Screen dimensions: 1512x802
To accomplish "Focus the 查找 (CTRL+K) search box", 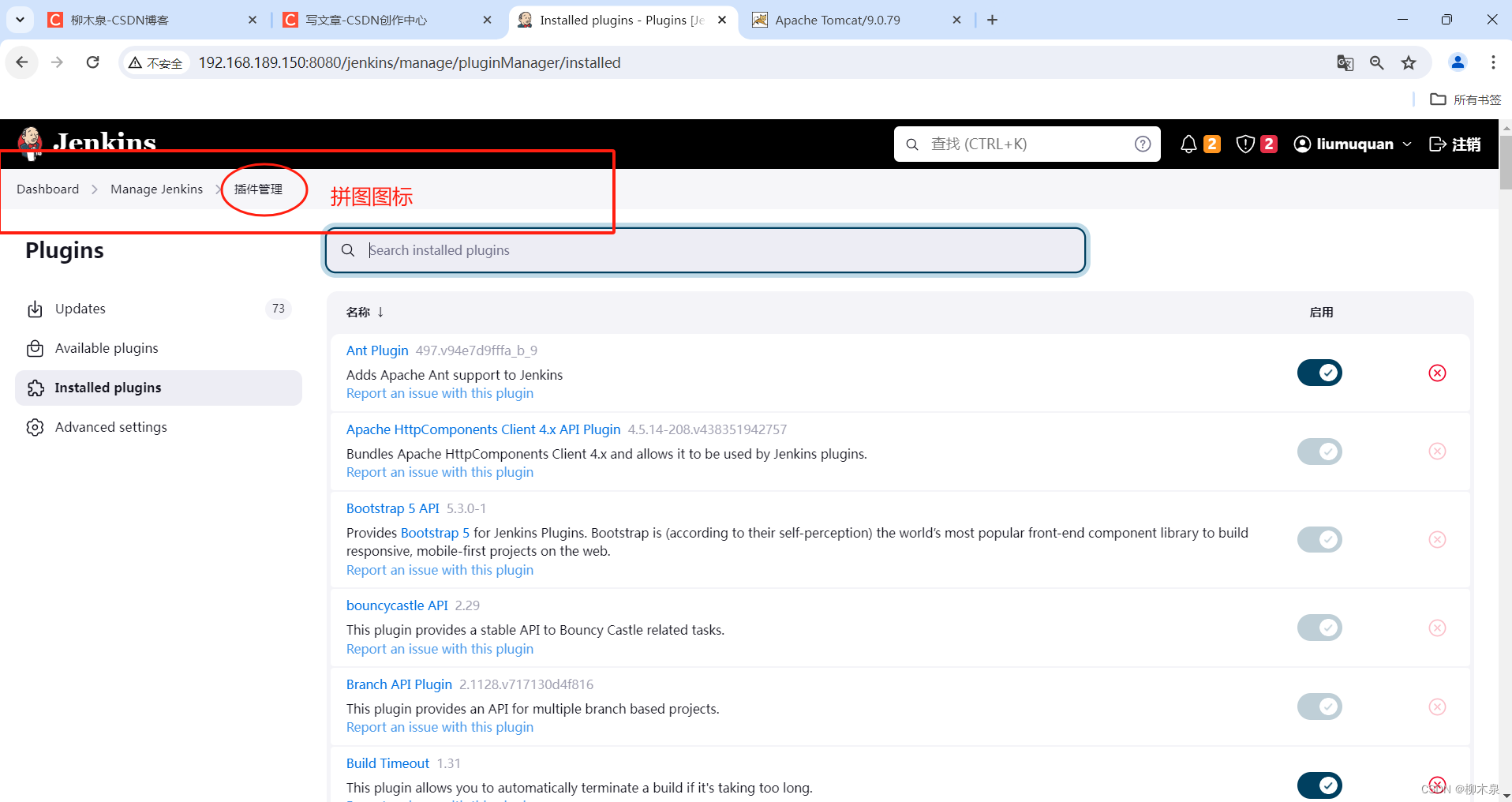I will click(1027, 144).
